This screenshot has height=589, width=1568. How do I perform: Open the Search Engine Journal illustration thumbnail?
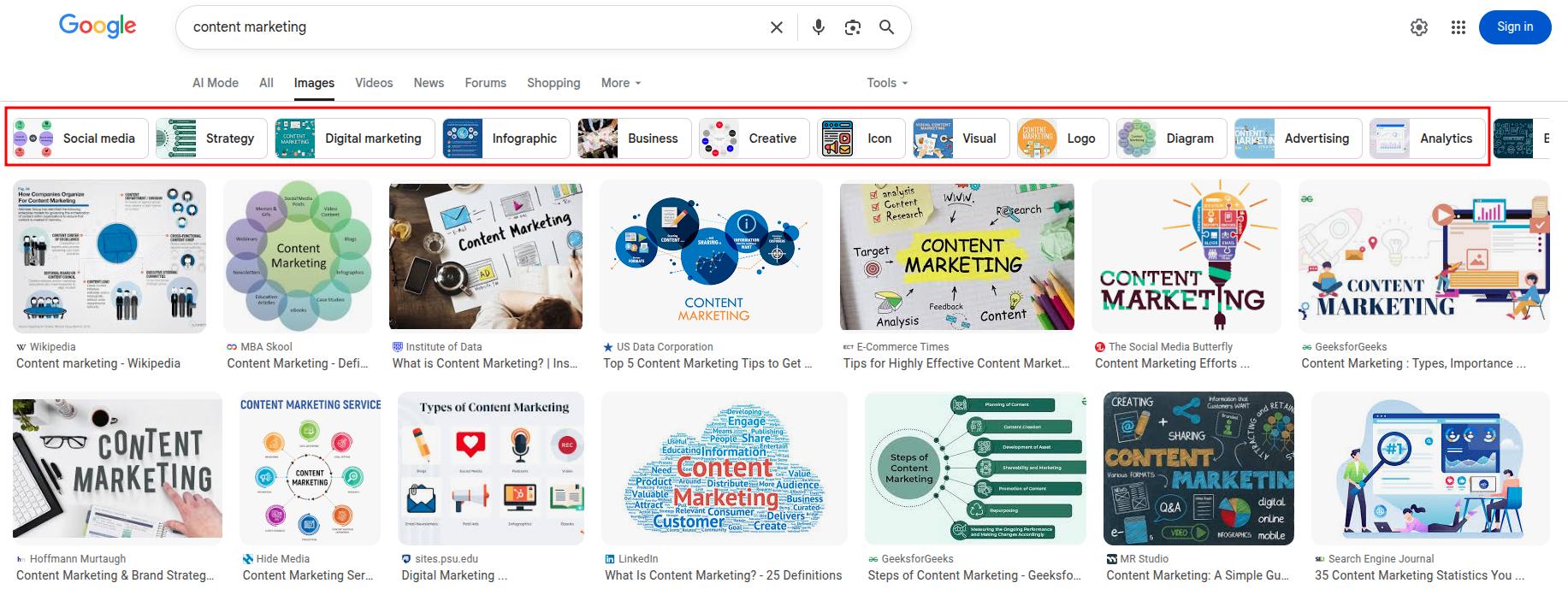1430,468
